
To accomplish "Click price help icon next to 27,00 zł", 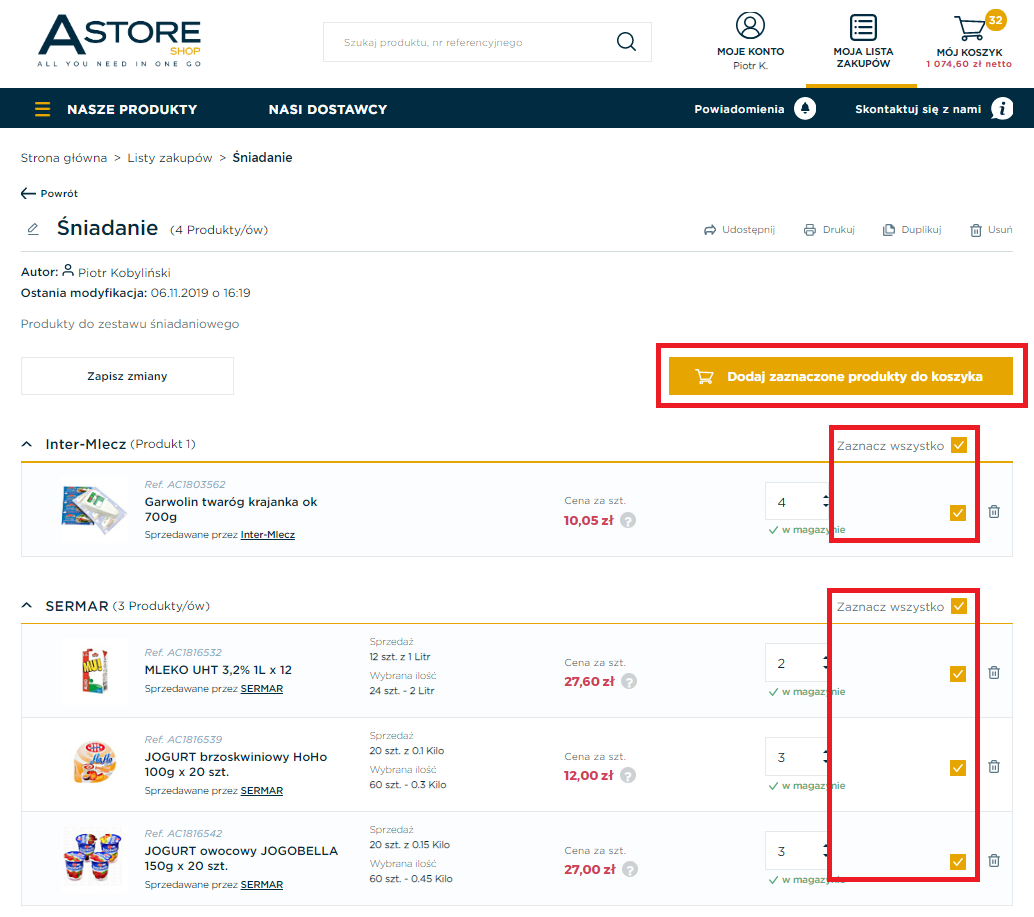I will click(x=630, y=870).
